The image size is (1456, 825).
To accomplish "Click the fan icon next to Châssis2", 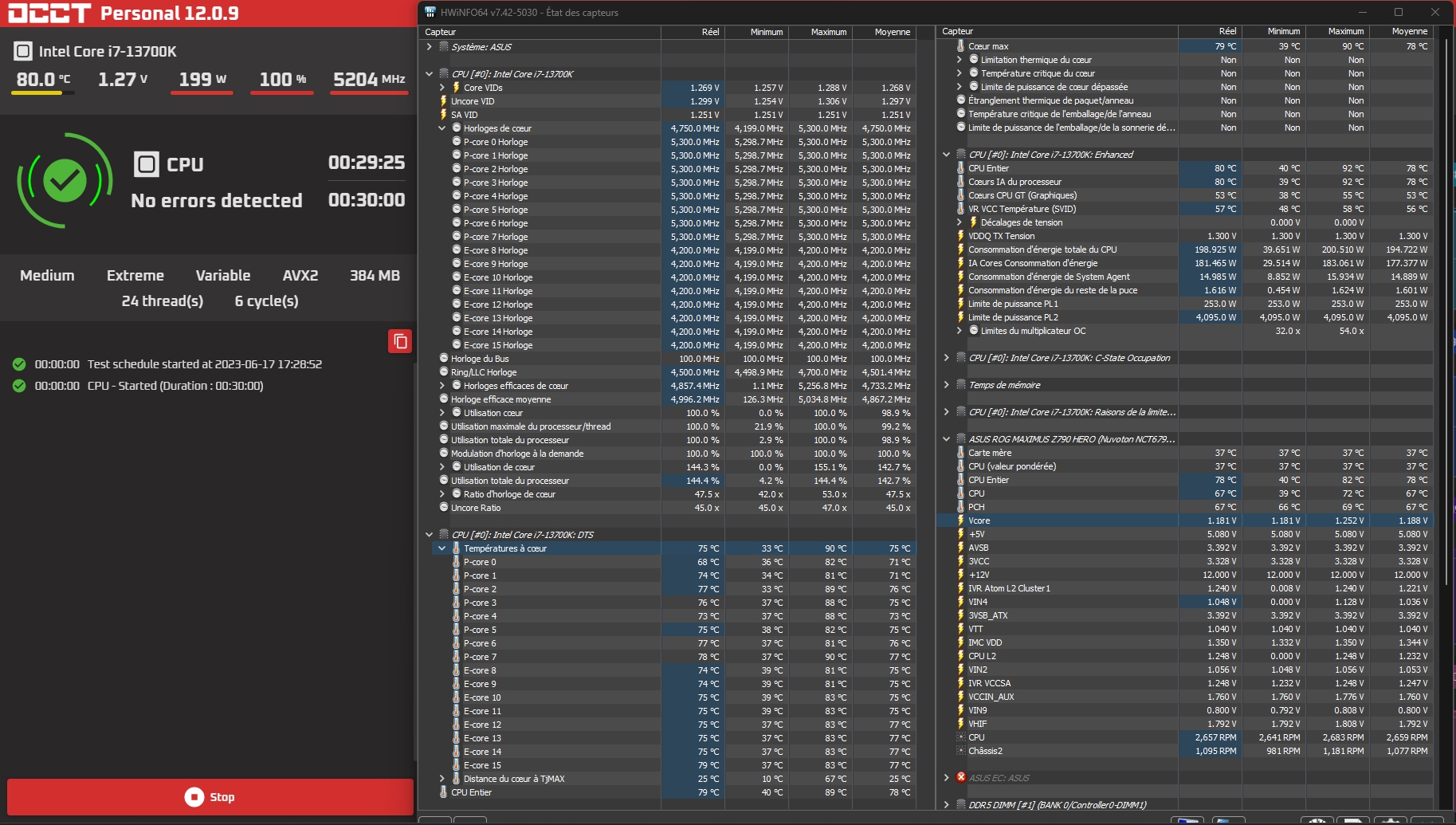I will click(961, 751).
